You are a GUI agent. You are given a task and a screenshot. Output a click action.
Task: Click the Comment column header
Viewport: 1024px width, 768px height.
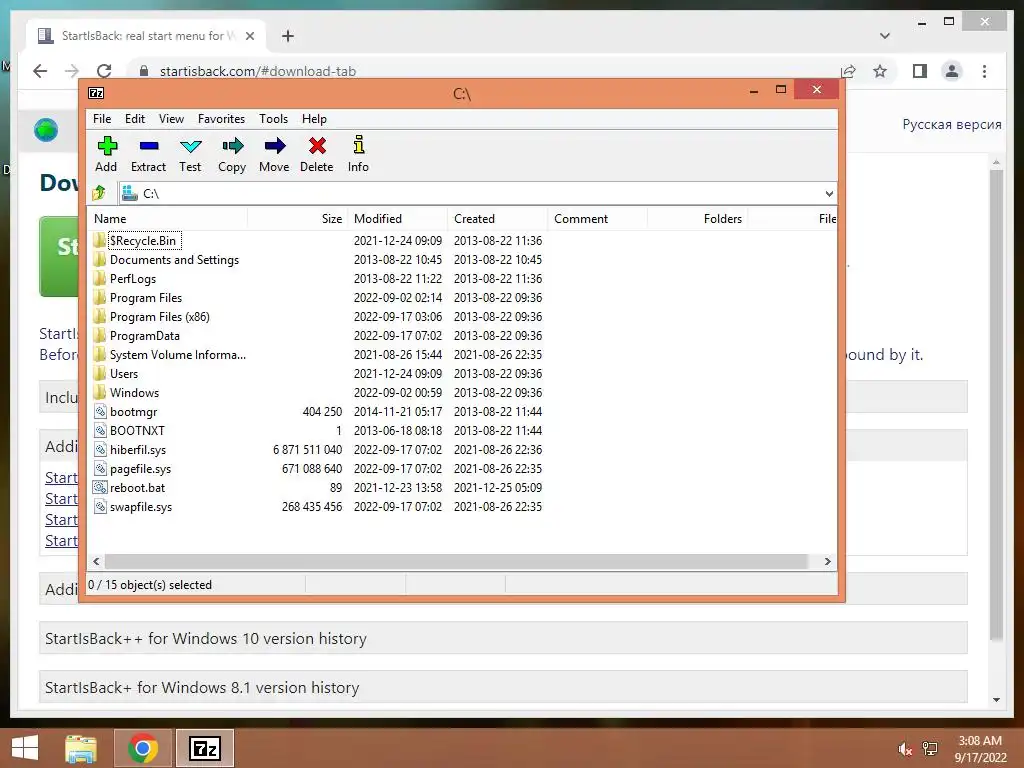pos(597,219)
